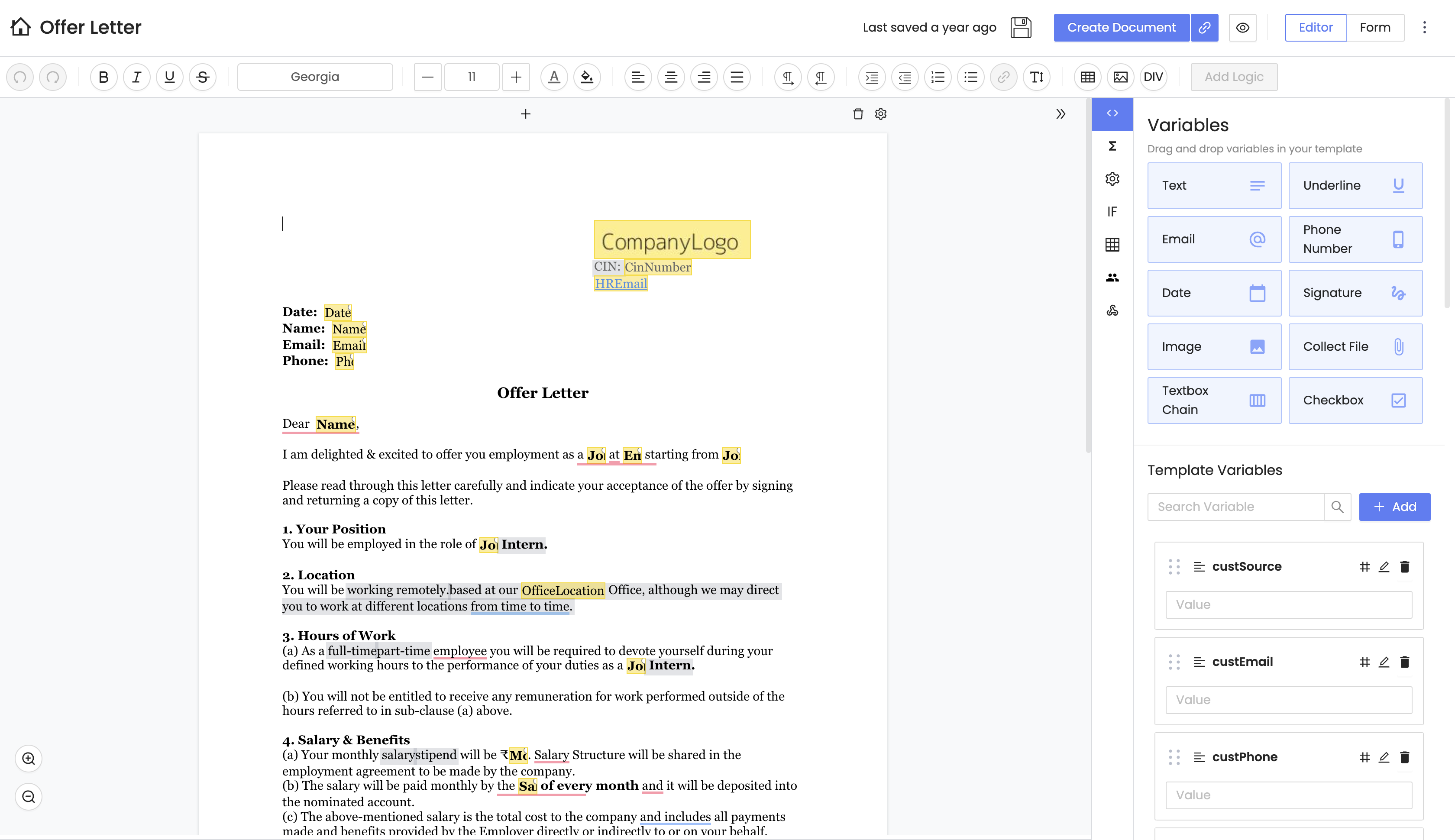
Task: Open the text color picker
Action: tap(554, 77)
